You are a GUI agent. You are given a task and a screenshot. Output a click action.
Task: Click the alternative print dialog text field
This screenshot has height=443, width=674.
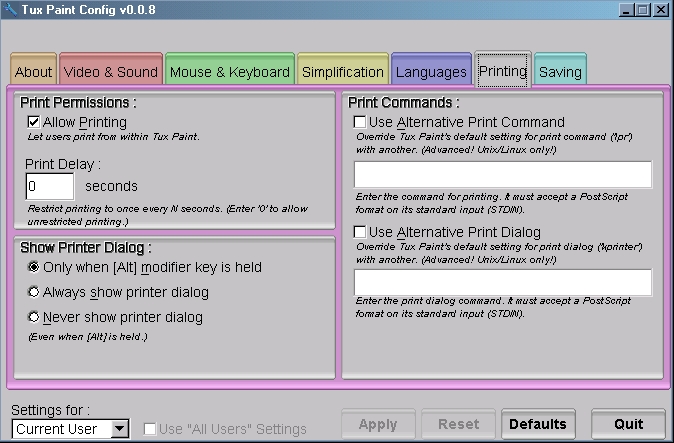pos(502,283)
